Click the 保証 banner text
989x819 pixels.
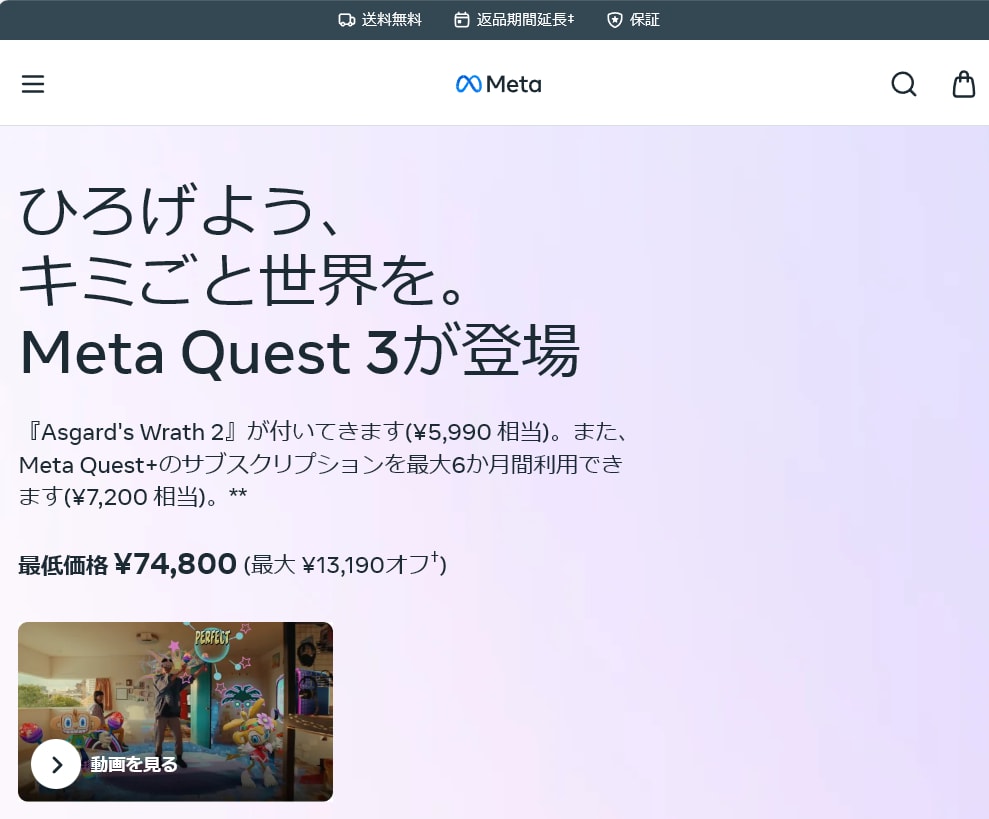645,20
